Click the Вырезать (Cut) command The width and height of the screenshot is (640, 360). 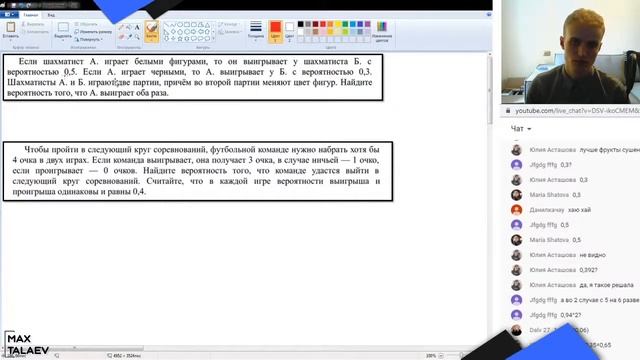33,24
